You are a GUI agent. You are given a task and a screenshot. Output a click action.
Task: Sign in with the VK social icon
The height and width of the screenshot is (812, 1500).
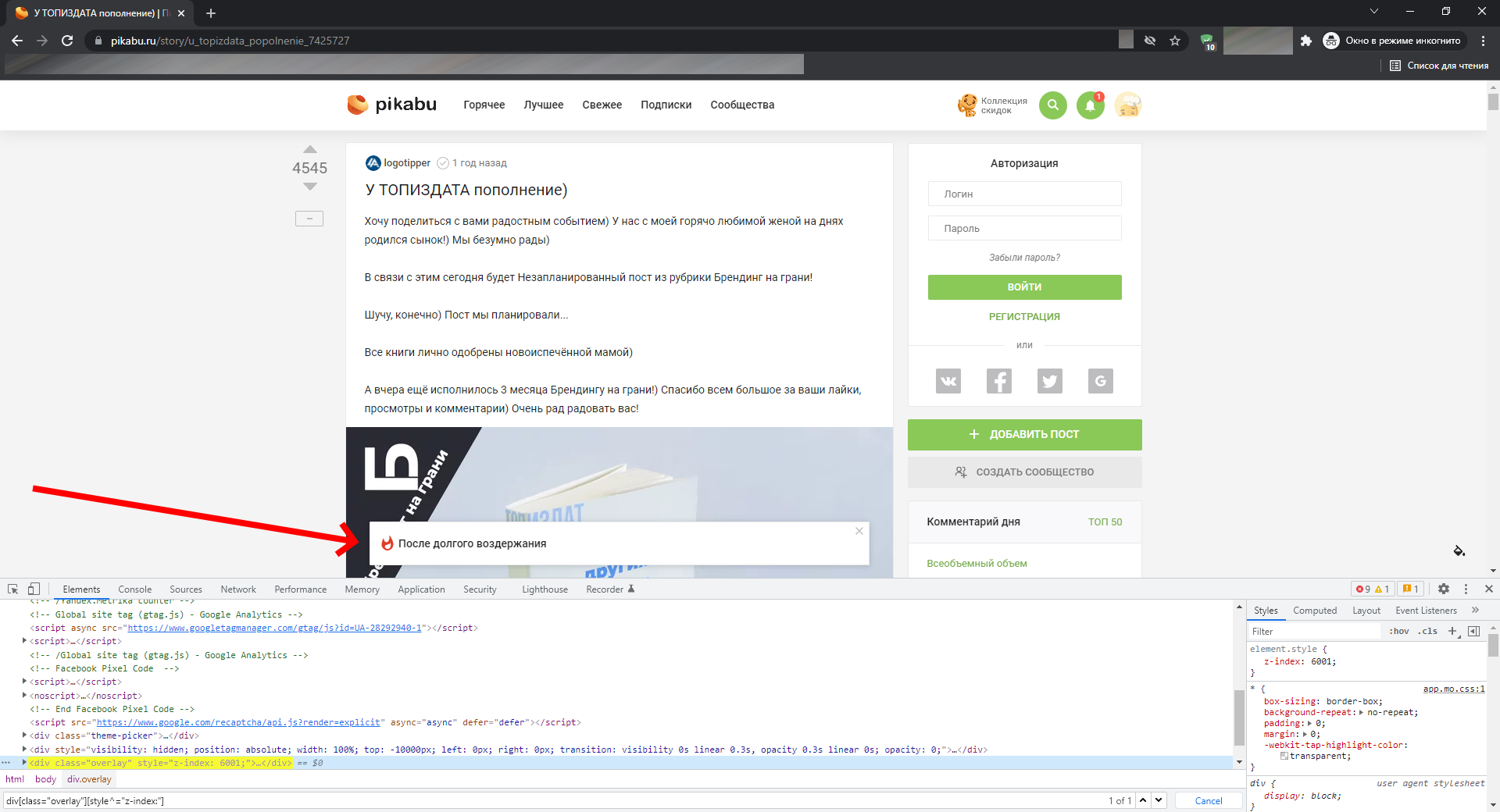pyautogui.click(x=948, y=381)
